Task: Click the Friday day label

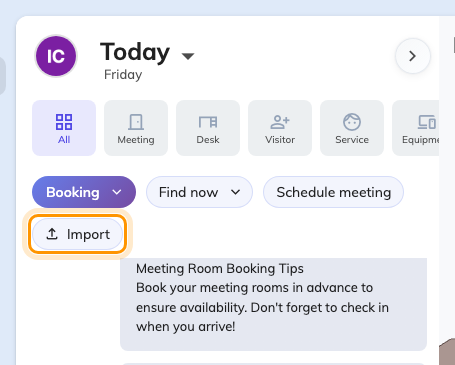Action: 123,74
